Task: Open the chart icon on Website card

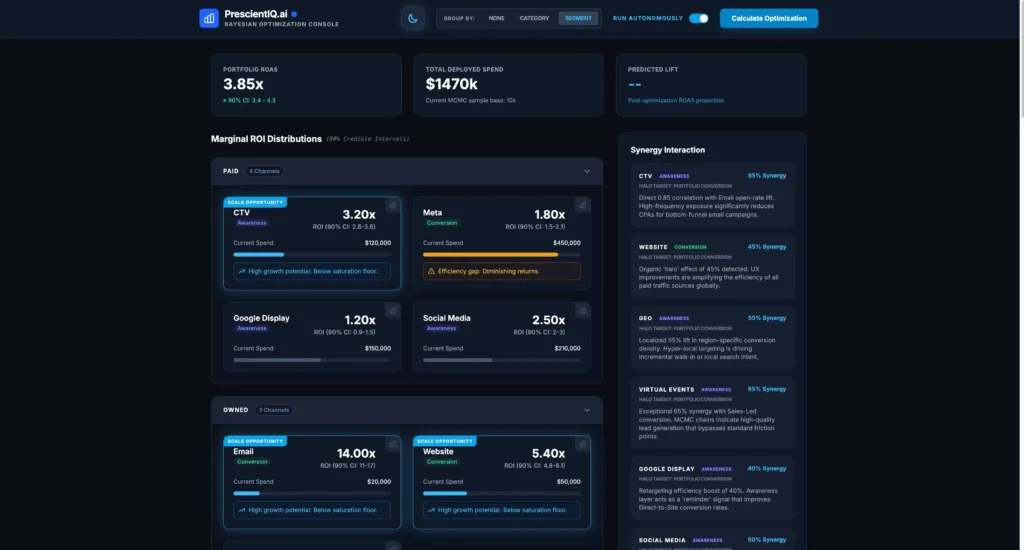Action: [x=581, y=444]
